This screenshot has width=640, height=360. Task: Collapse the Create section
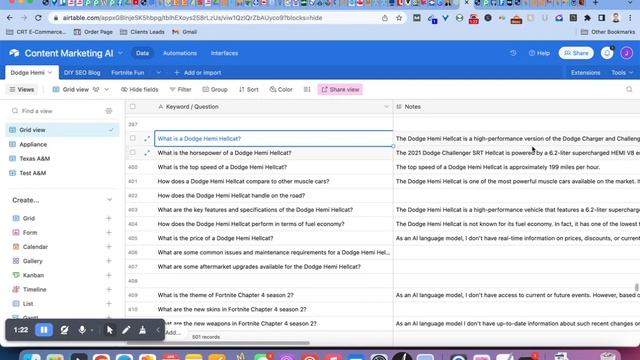(109, 200)
